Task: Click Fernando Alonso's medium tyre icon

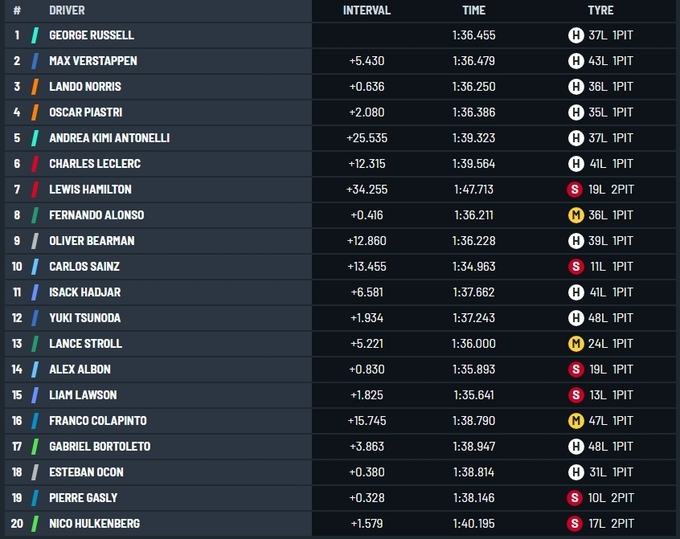Action: [x=576, y=215]
